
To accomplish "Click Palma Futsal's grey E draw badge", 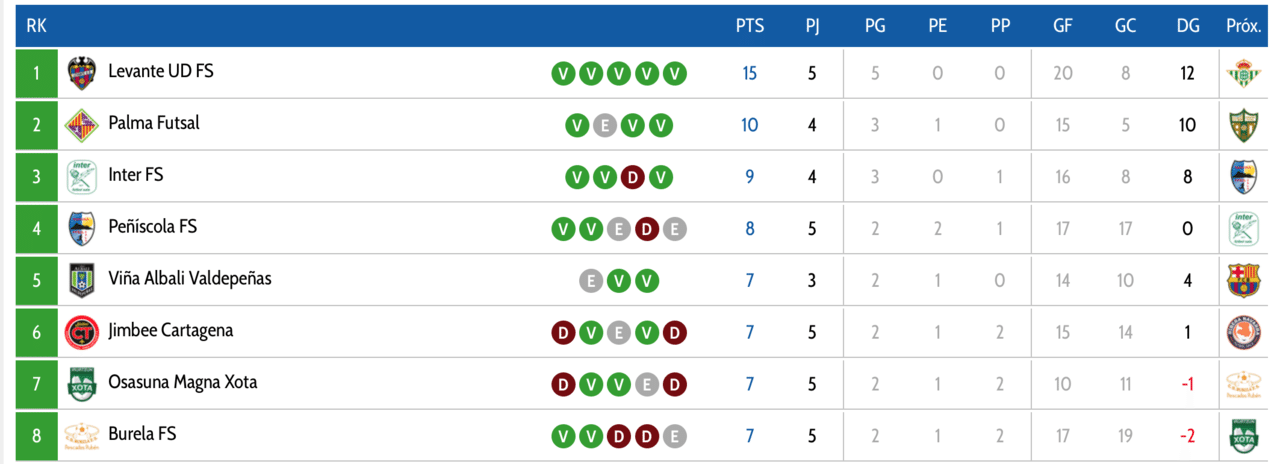I will click(x=604, y=125).
